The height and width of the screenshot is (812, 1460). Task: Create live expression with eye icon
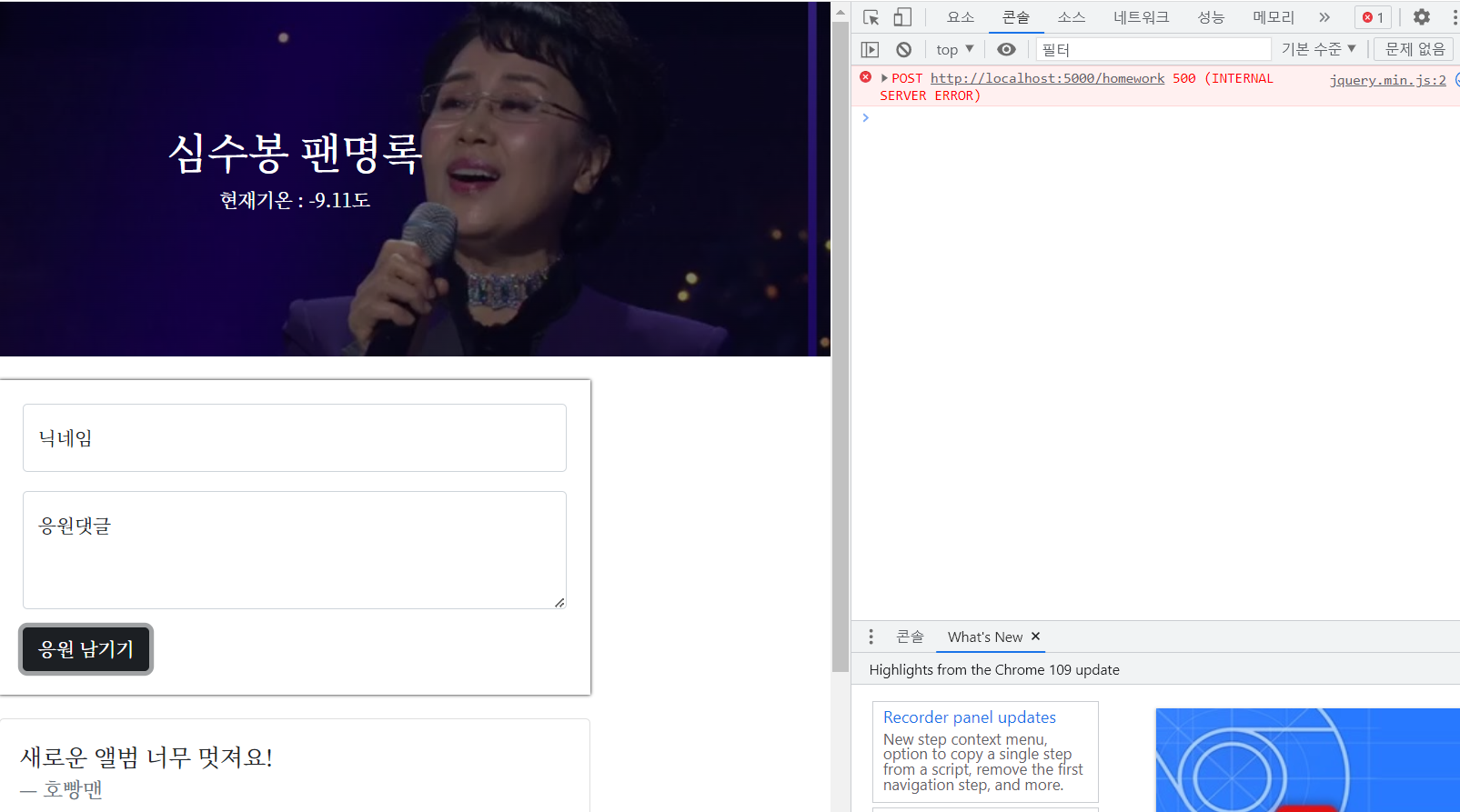1006,49
